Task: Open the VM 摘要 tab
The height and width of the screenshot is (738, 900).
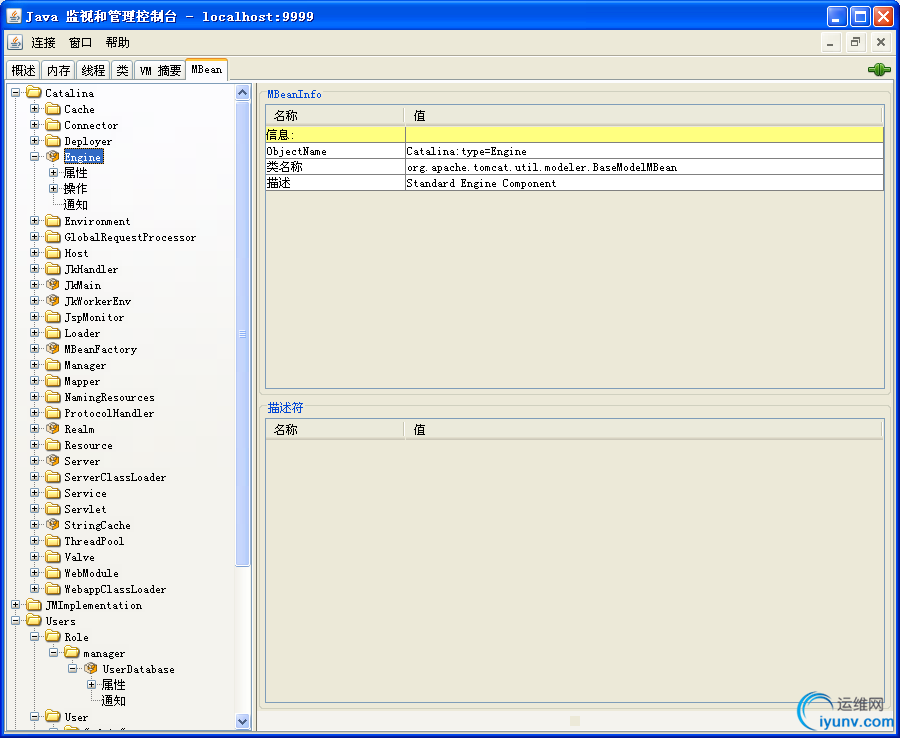Action: [x=160, y=70]
